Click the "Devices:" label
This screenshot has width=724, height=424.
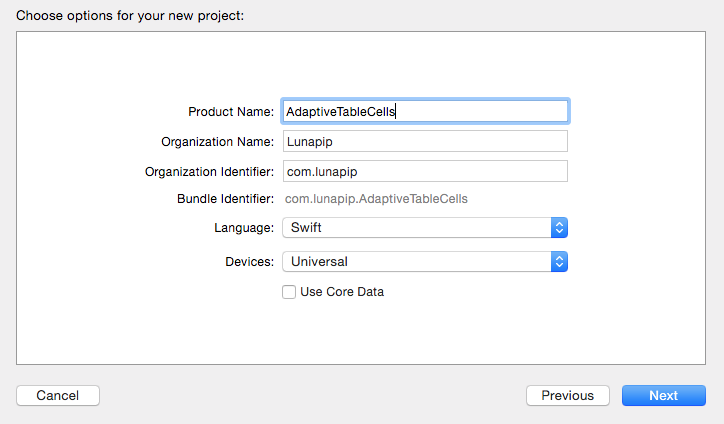(249, 262)
